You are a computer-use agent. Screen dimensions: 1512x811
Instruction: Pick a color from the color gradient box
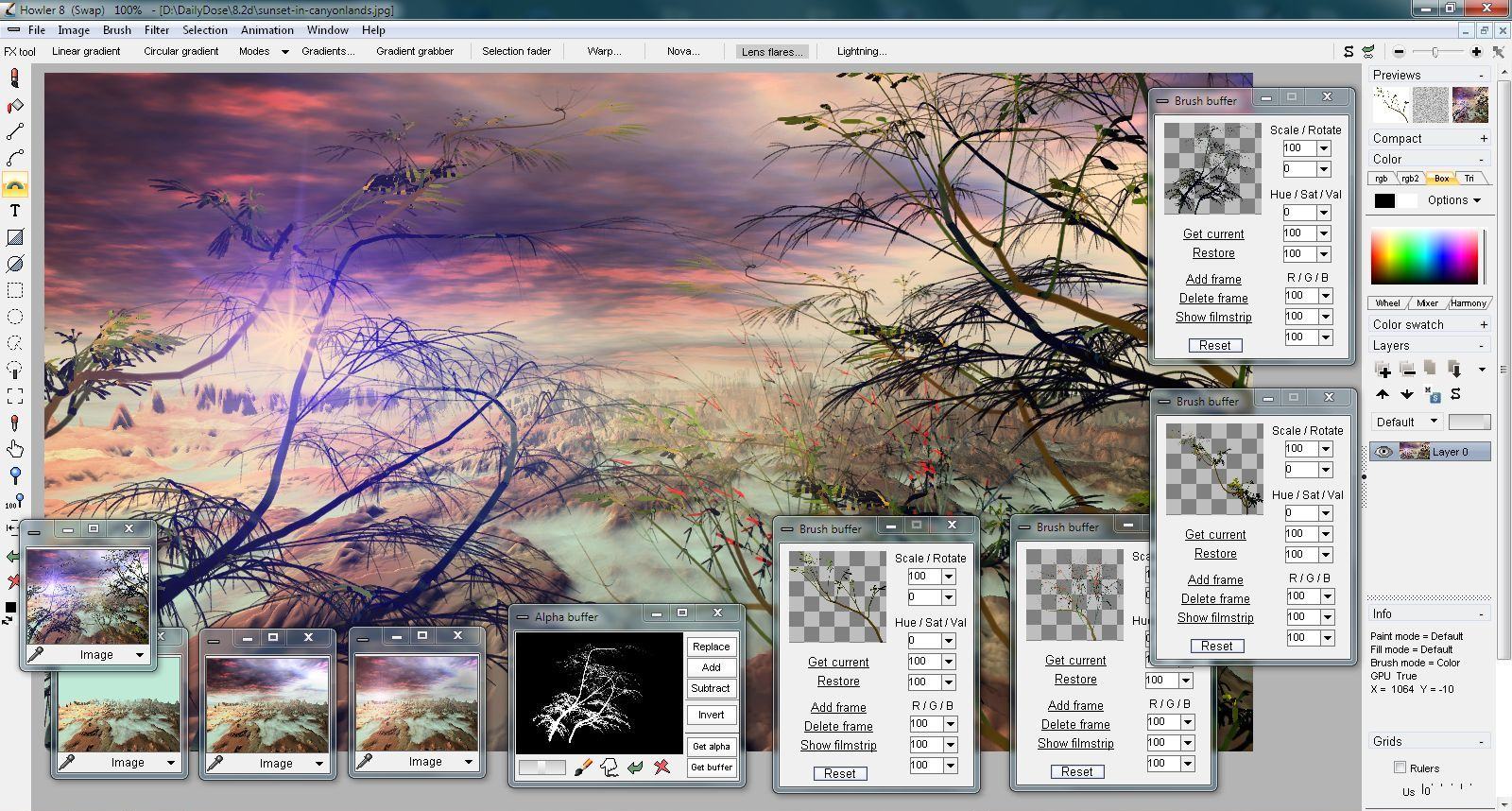pyautogui.click(x=1424, y=255)
